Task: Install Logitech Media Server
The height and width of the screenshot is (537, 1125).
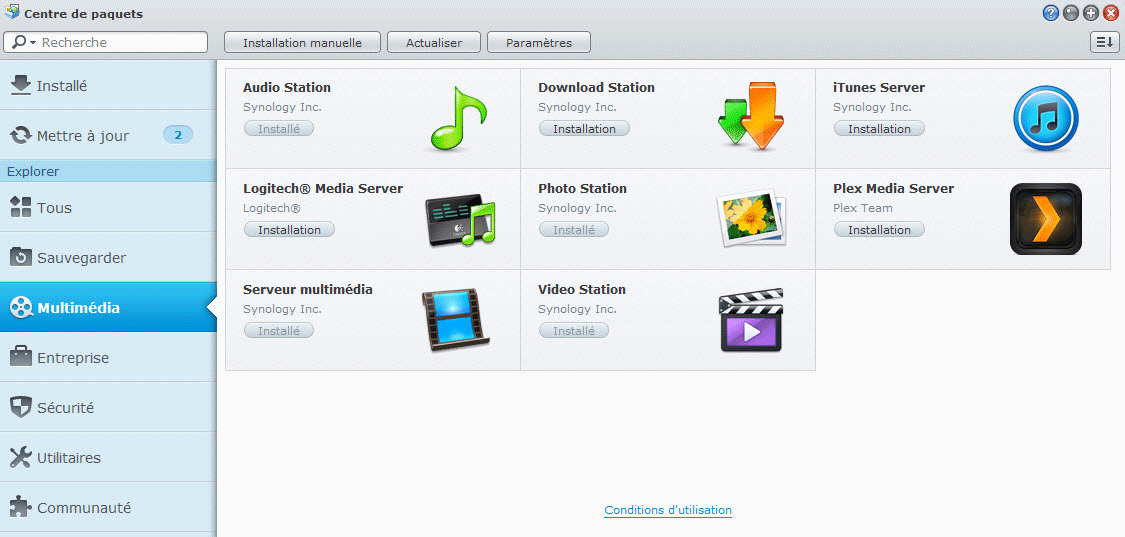Action: click(x=289, y=230)
